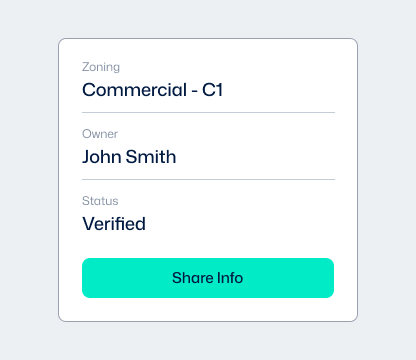This screenshot has height=360, width=416.
Task: Click the Commercial - C1 zoning value
Action: [x=152, y=90]
